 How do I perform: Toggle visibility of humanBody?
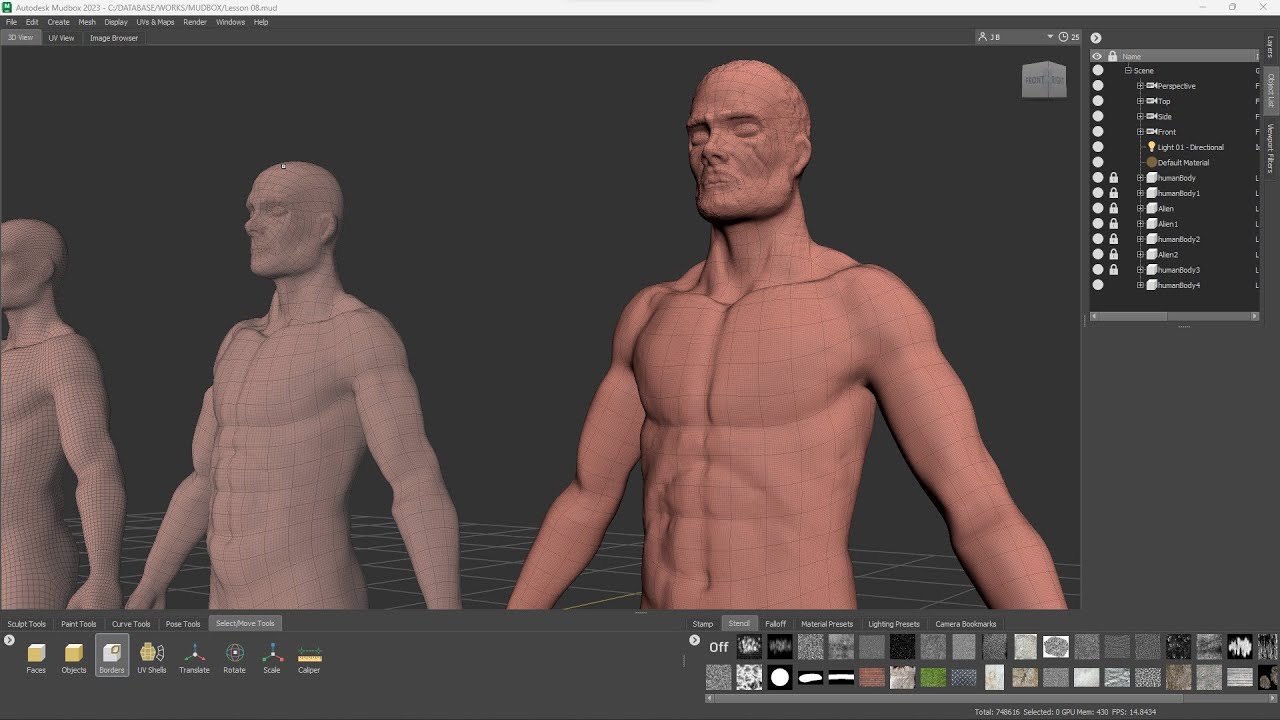pyautogui.click(x=1098, y=178)
